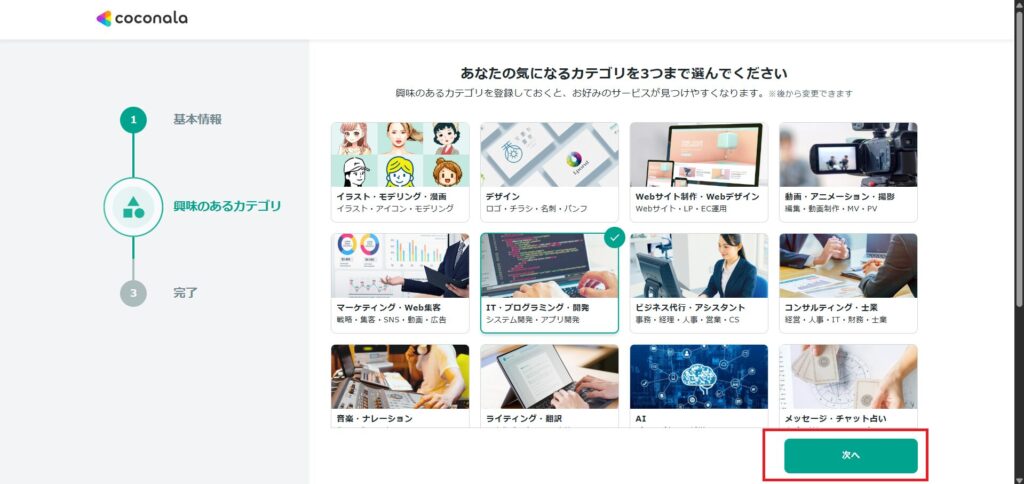Viewport: 1024px width, 484px height.
Task: Choose the メッセージ・チャット占い card
Action: click(848, 386)
